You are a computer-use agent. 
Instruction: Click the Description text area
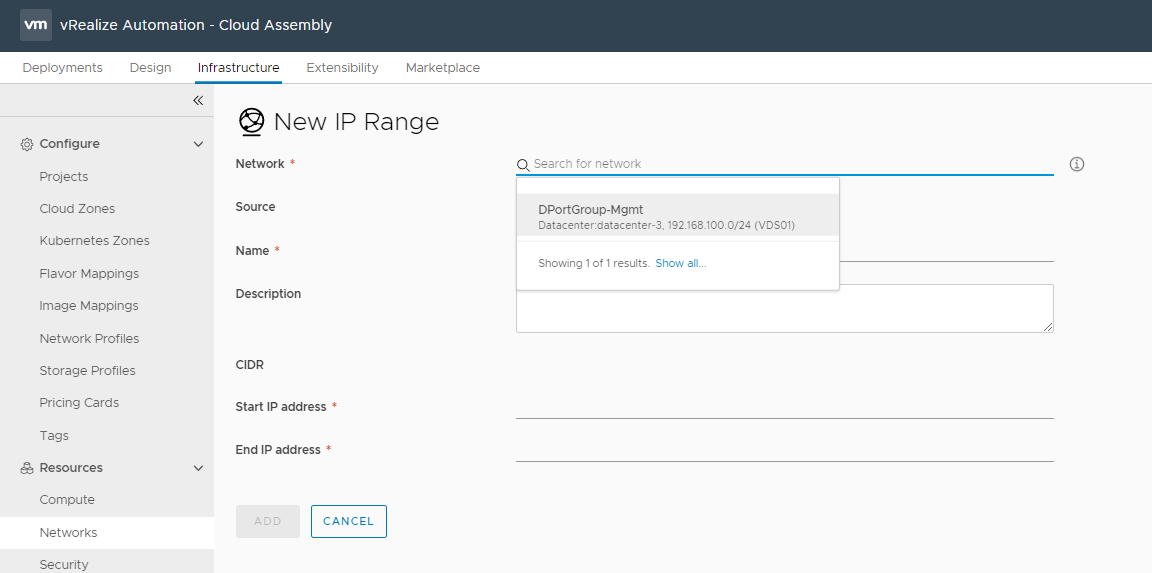(x=785, y=309)
